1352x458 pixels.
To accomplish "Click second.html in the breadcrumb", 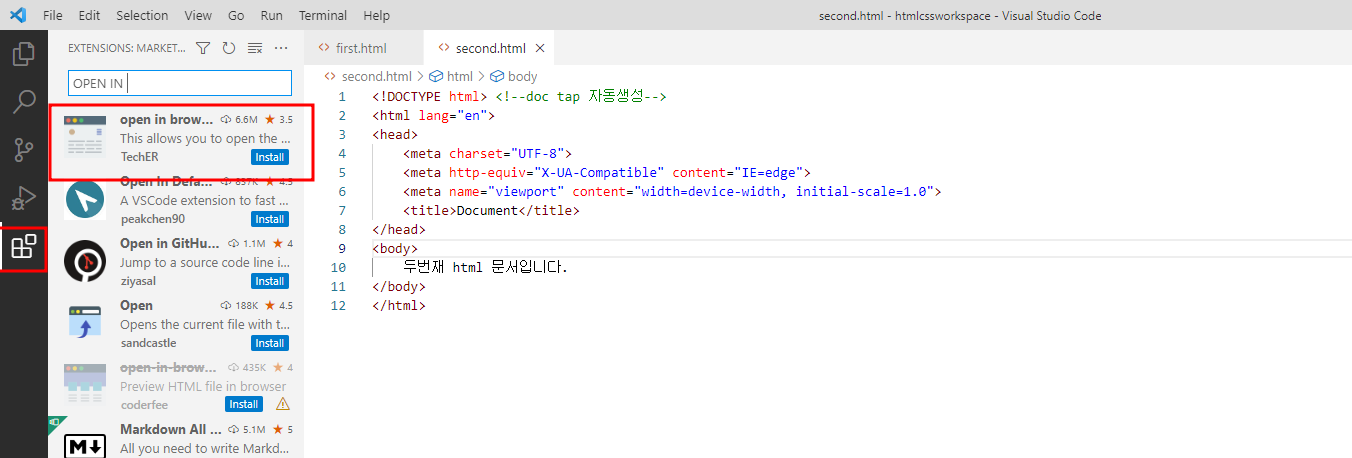I will click(x=376, y=76).
